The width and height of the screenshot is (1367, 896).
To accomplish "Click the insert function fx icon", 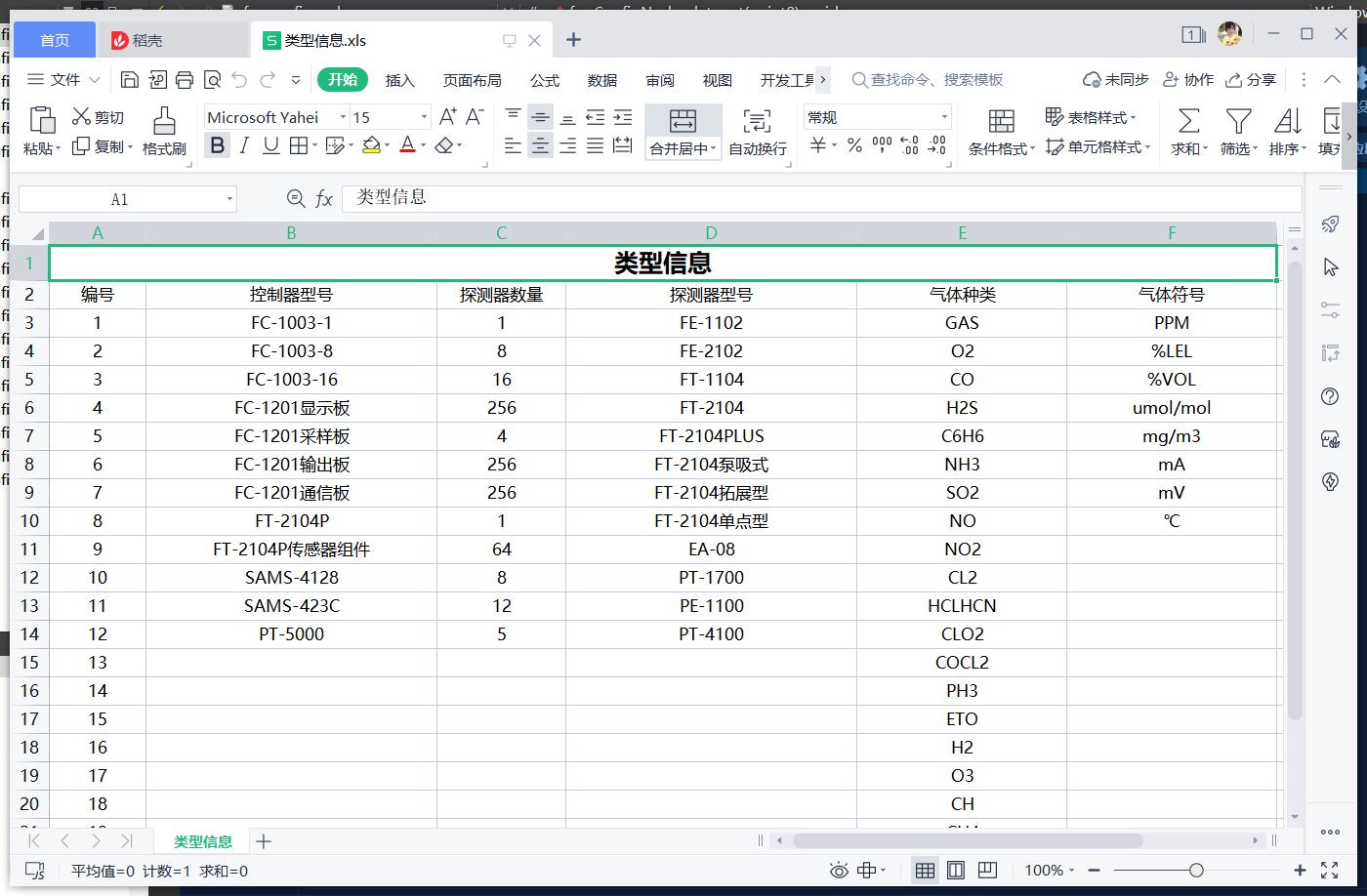I will pos(324,199).
